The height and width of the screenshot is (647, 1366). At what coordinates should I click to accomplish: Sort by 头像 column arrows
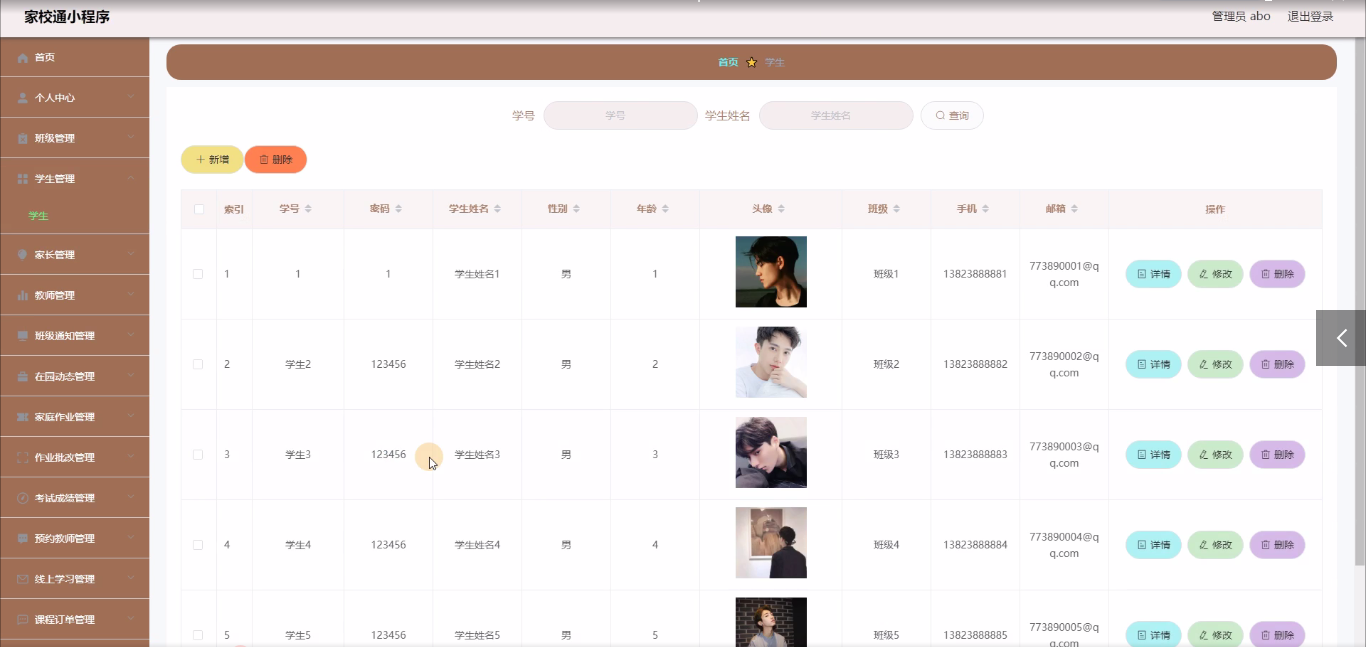pyautogui.click(x=781, y=209)
